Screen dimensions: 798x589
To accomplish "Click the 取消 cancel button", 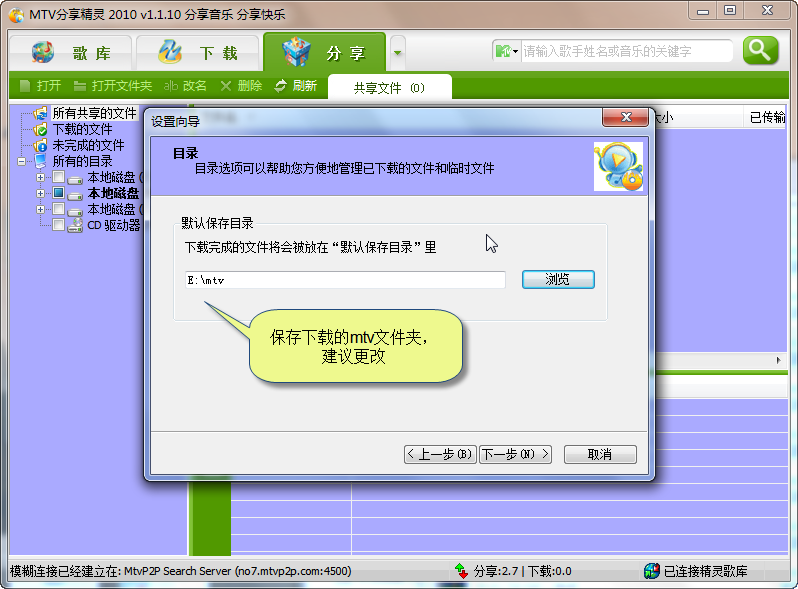I will click(600, 454).
